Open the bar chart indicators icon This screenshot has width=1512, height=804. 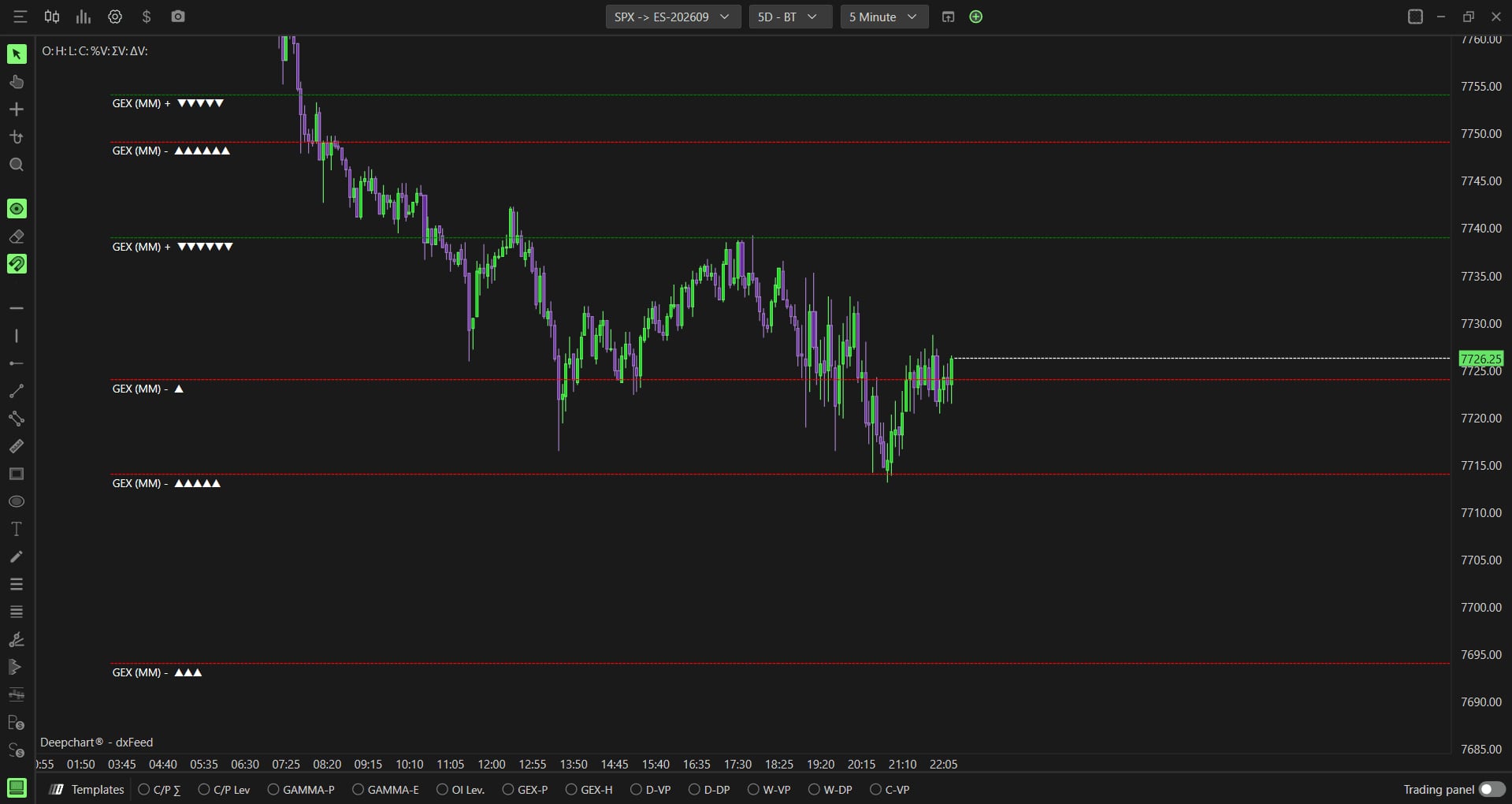84,17
